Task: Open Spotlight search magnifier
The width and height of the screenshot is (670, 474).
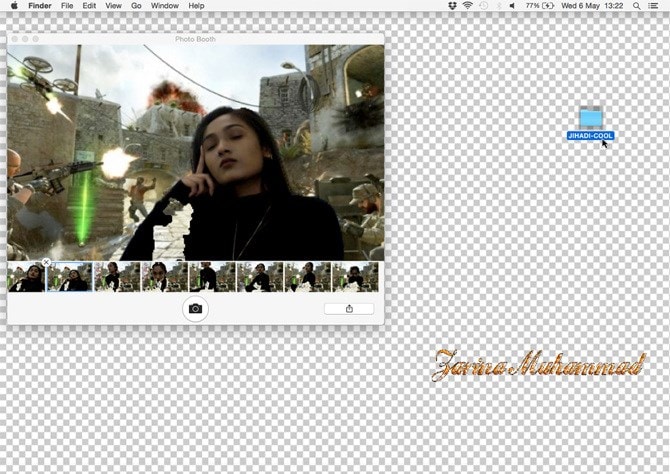Action: (x=637, y=6)
